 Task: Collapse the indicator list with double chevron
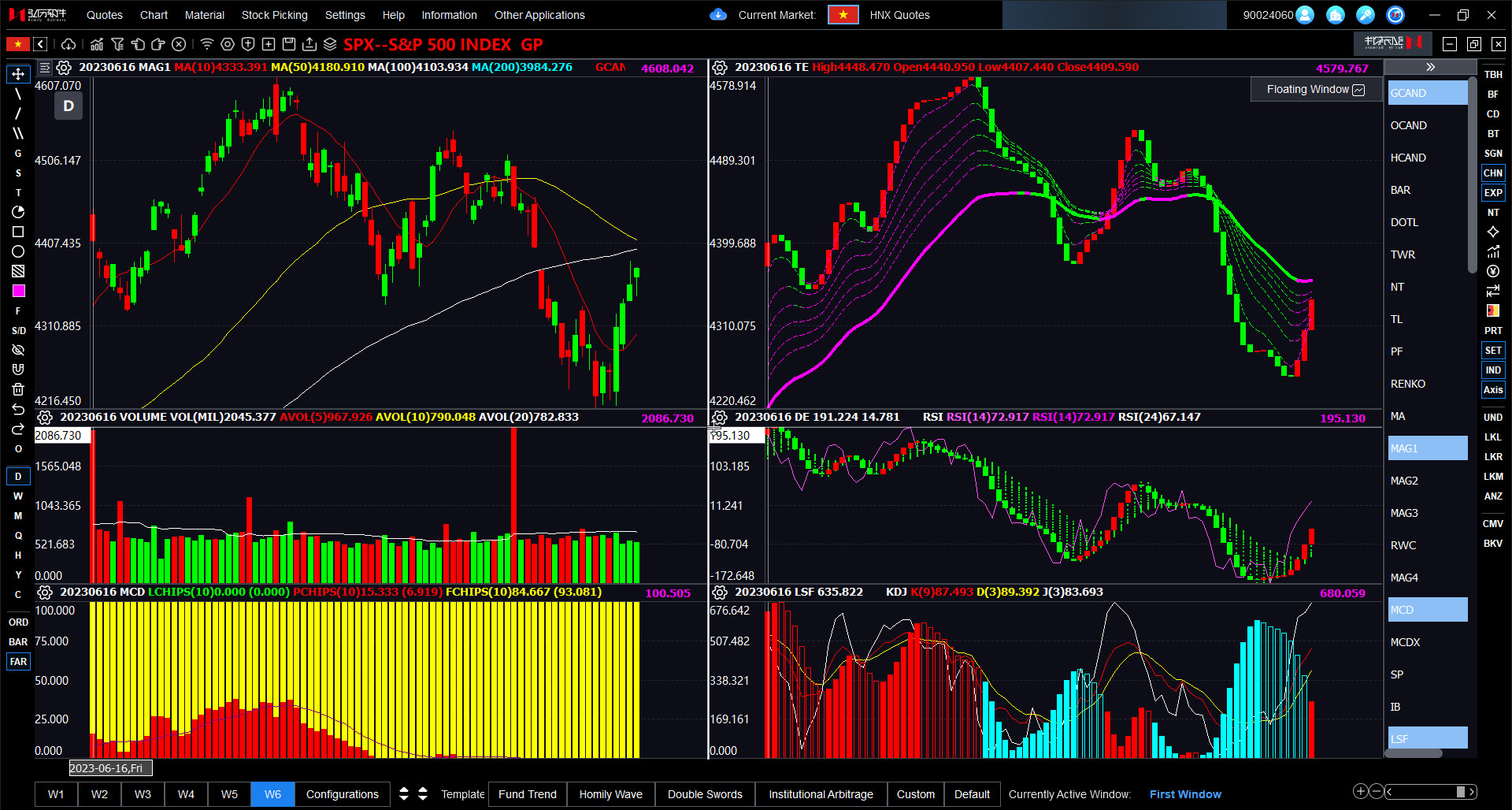point(1430,68)
